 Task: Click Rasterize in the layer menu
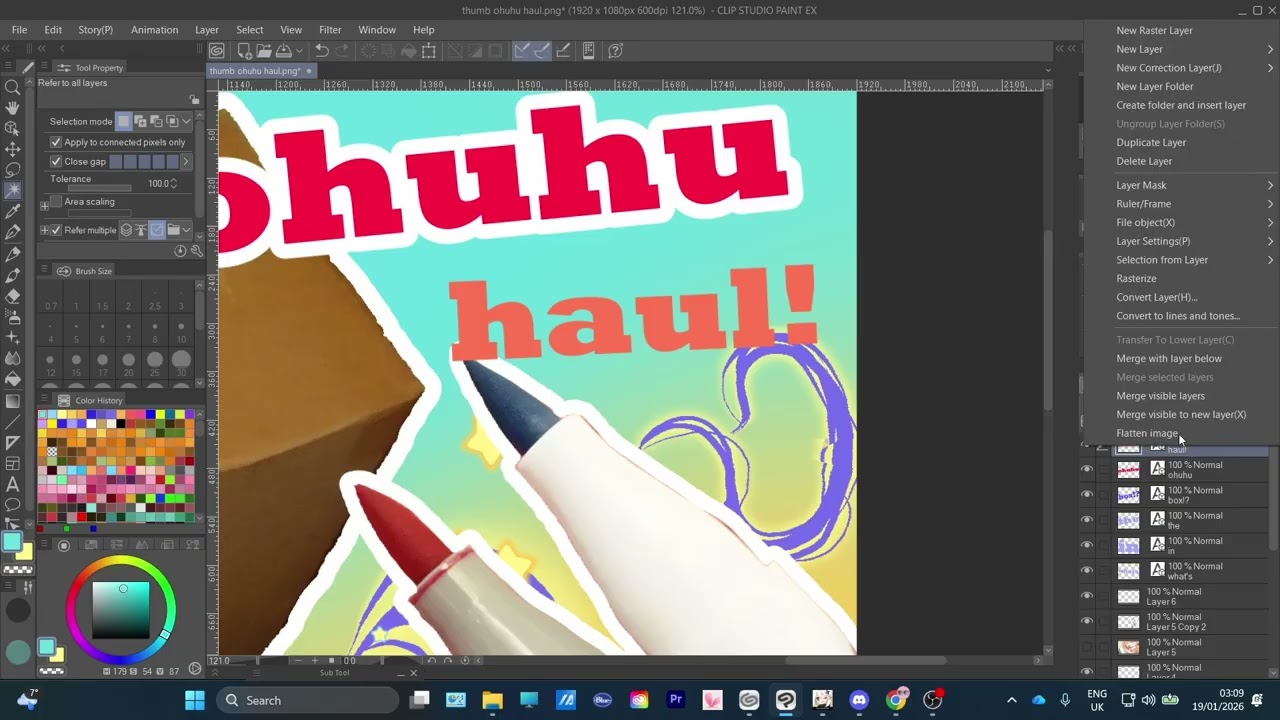pos(1136,279)
